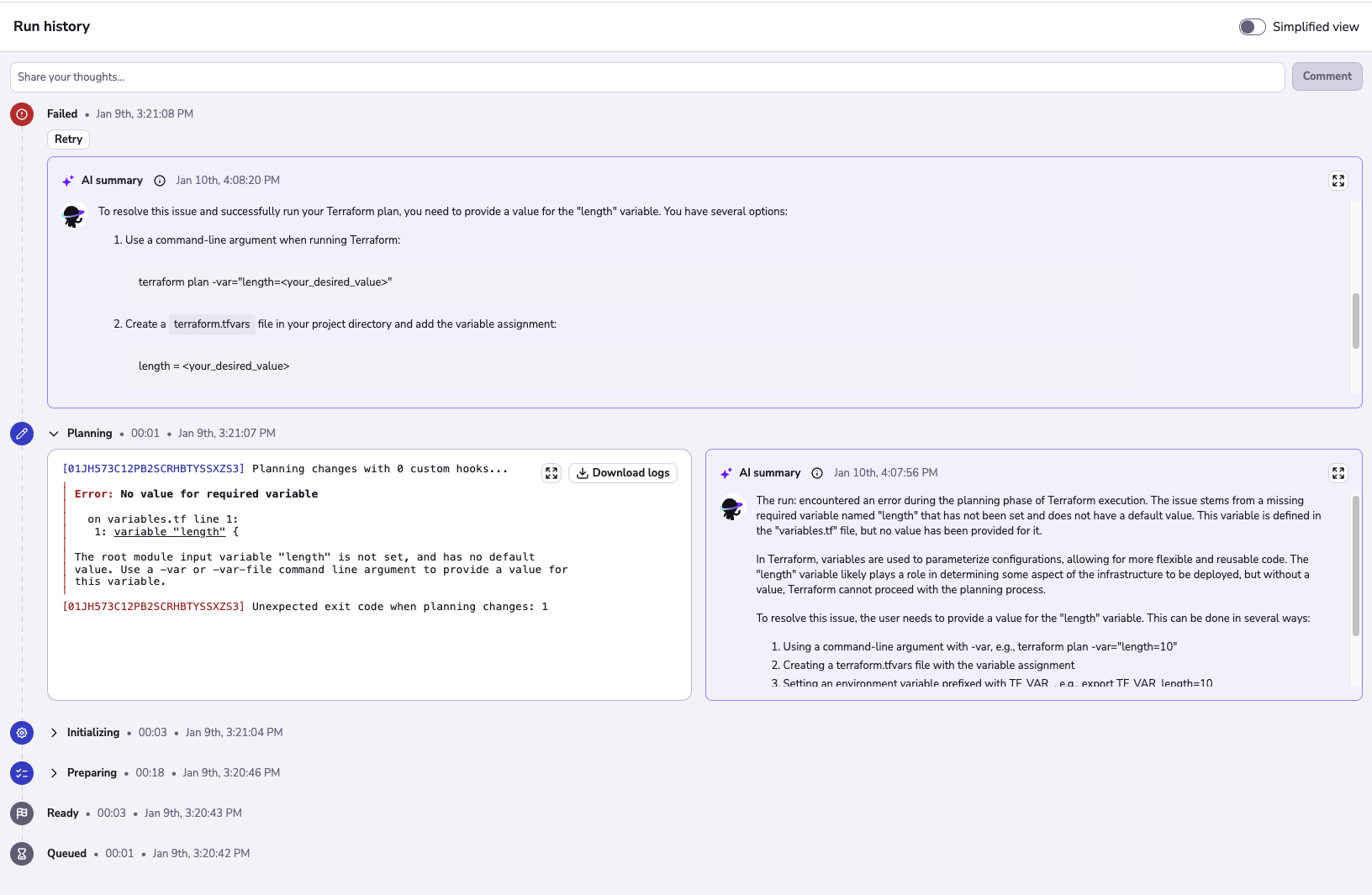
Task: Click the AI assistant avatar in the summary
Action: 732,508
